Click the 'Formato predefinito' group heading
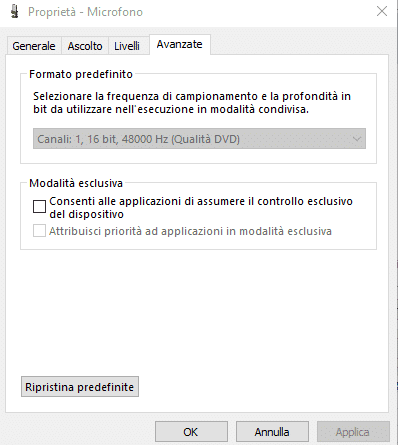 81,74
